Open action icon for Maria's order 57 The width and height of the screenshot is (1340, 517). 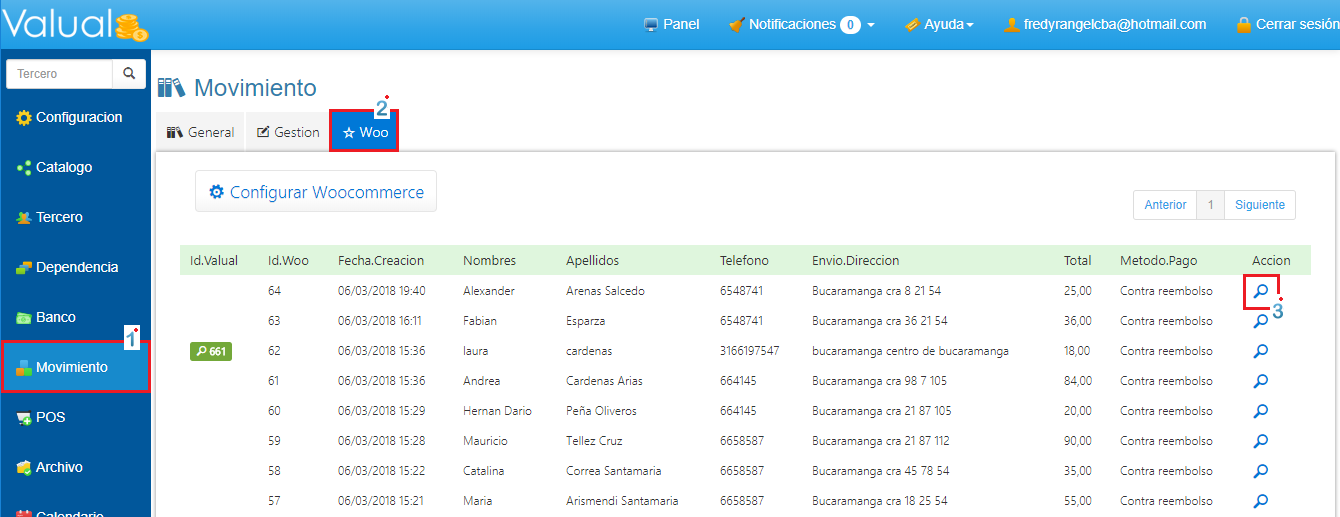click(x=1261, y=500)
